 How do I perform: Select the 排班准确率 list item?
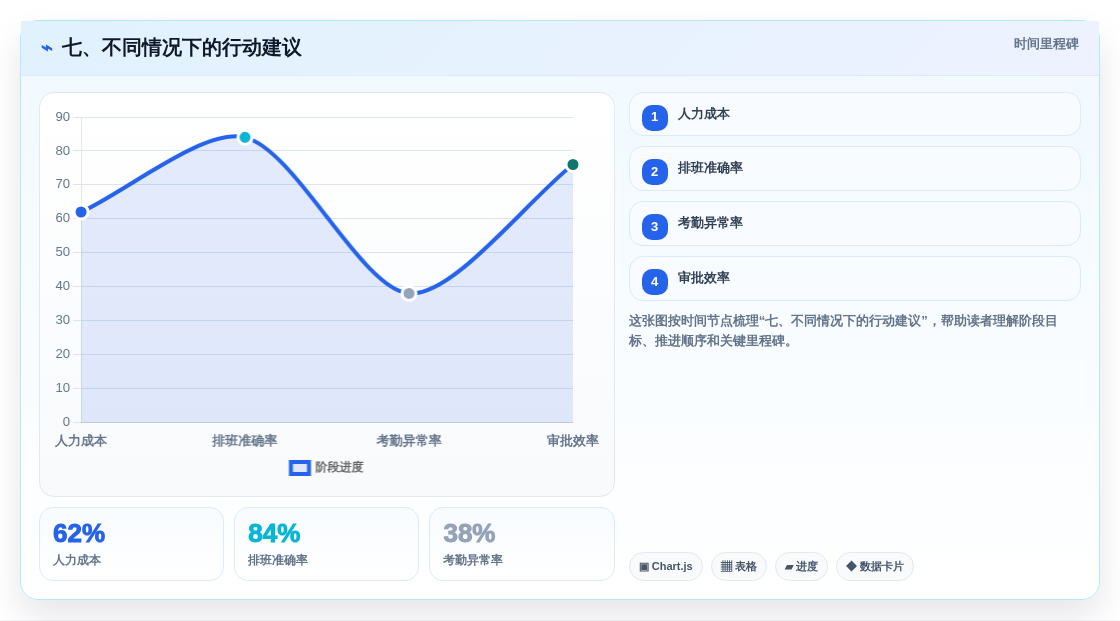click(x=854, y=169)
